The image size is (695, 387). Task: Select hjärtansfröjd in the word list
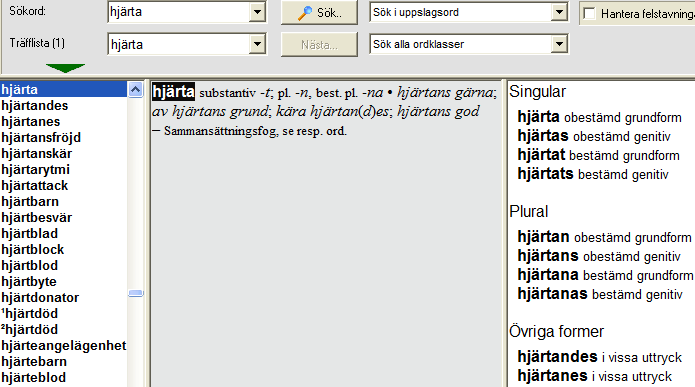point(41,137)
